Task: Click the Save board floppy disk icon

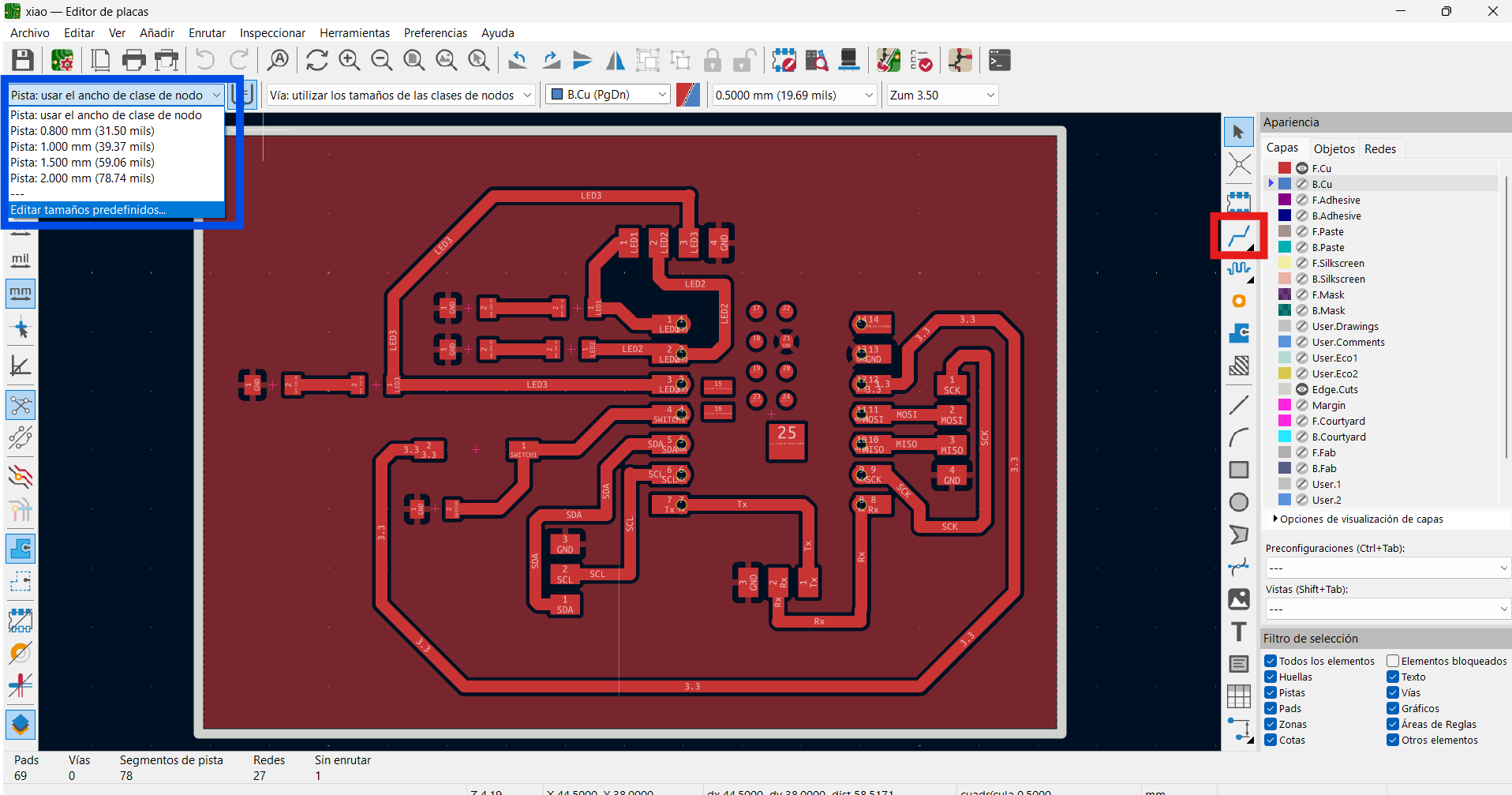Action: [22, 60]
